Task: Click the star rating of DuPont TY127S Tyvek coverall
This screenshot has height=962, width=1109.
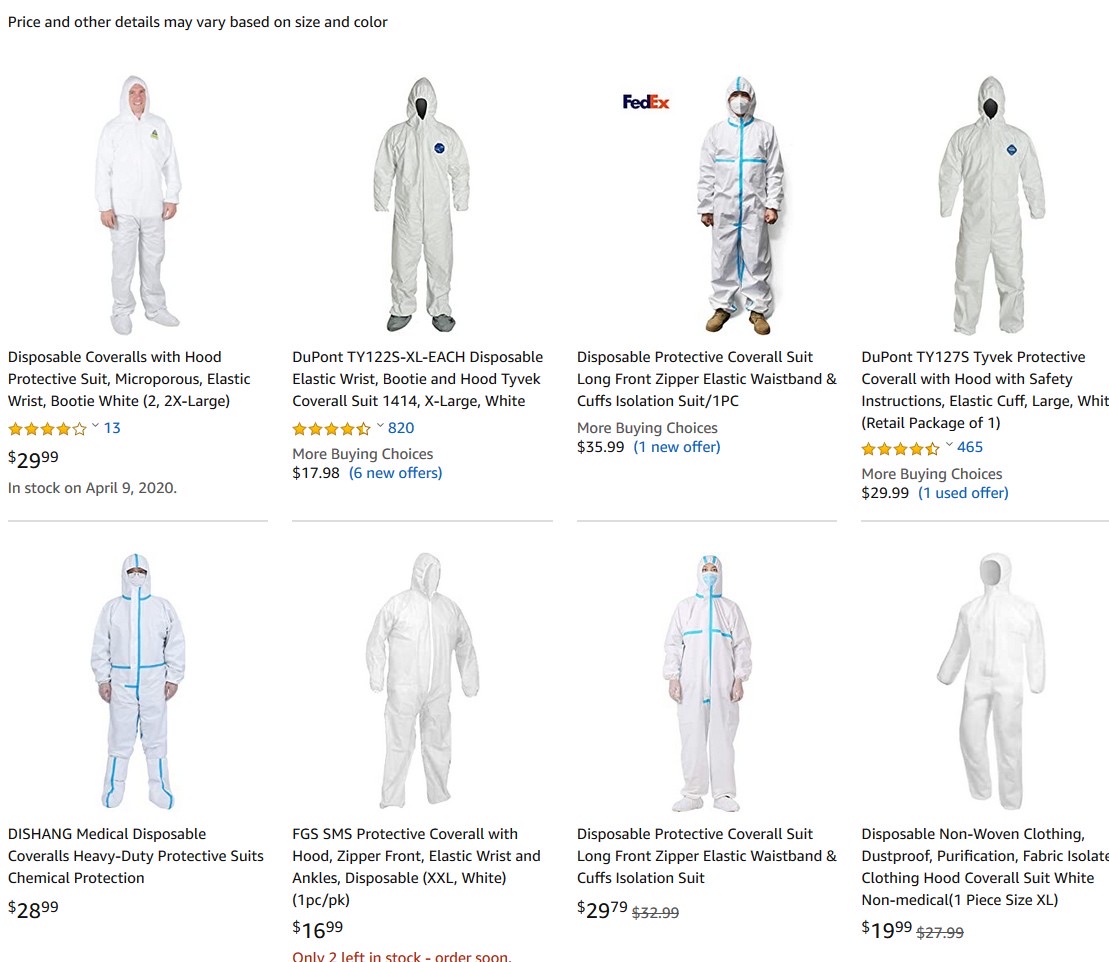Action: (900, 448)
